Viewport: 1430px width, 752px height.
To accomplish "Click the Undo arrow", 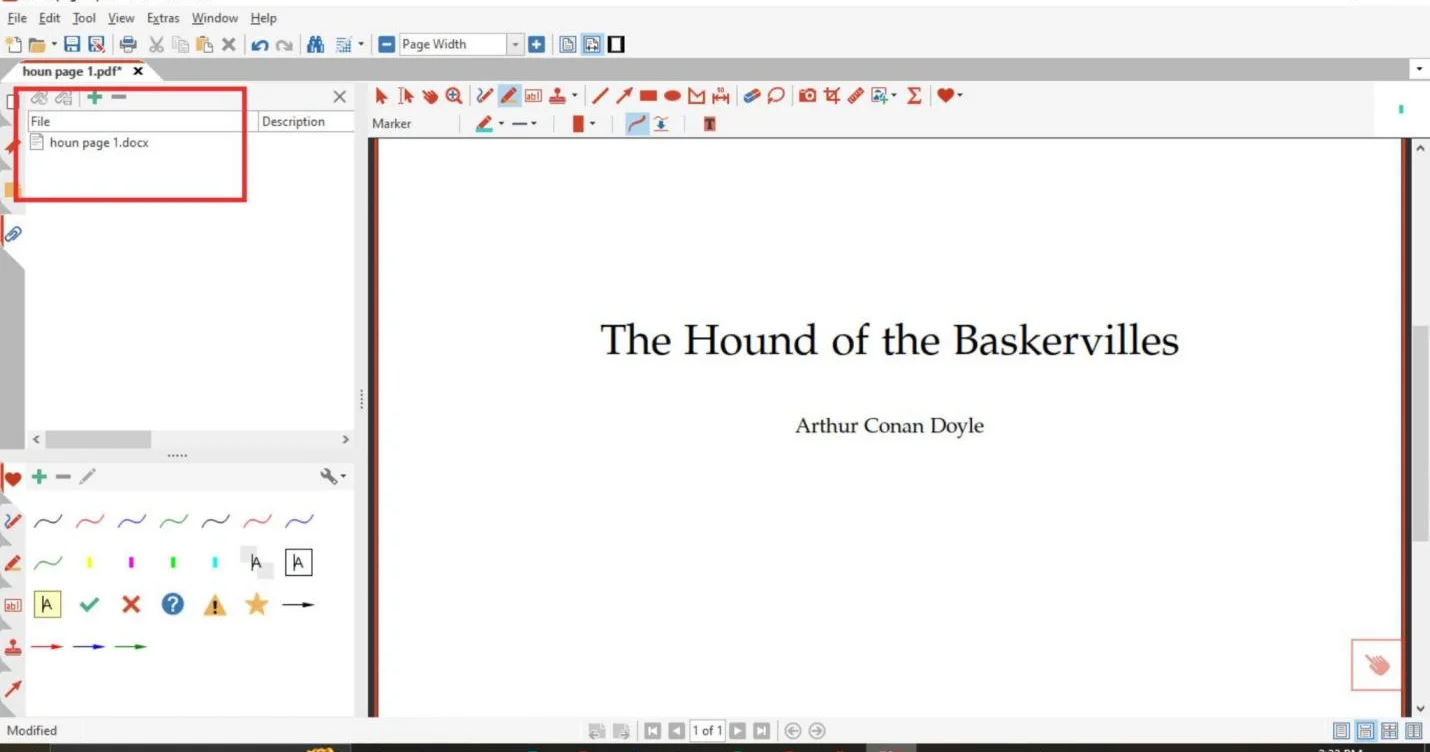I will click(260, 44).
